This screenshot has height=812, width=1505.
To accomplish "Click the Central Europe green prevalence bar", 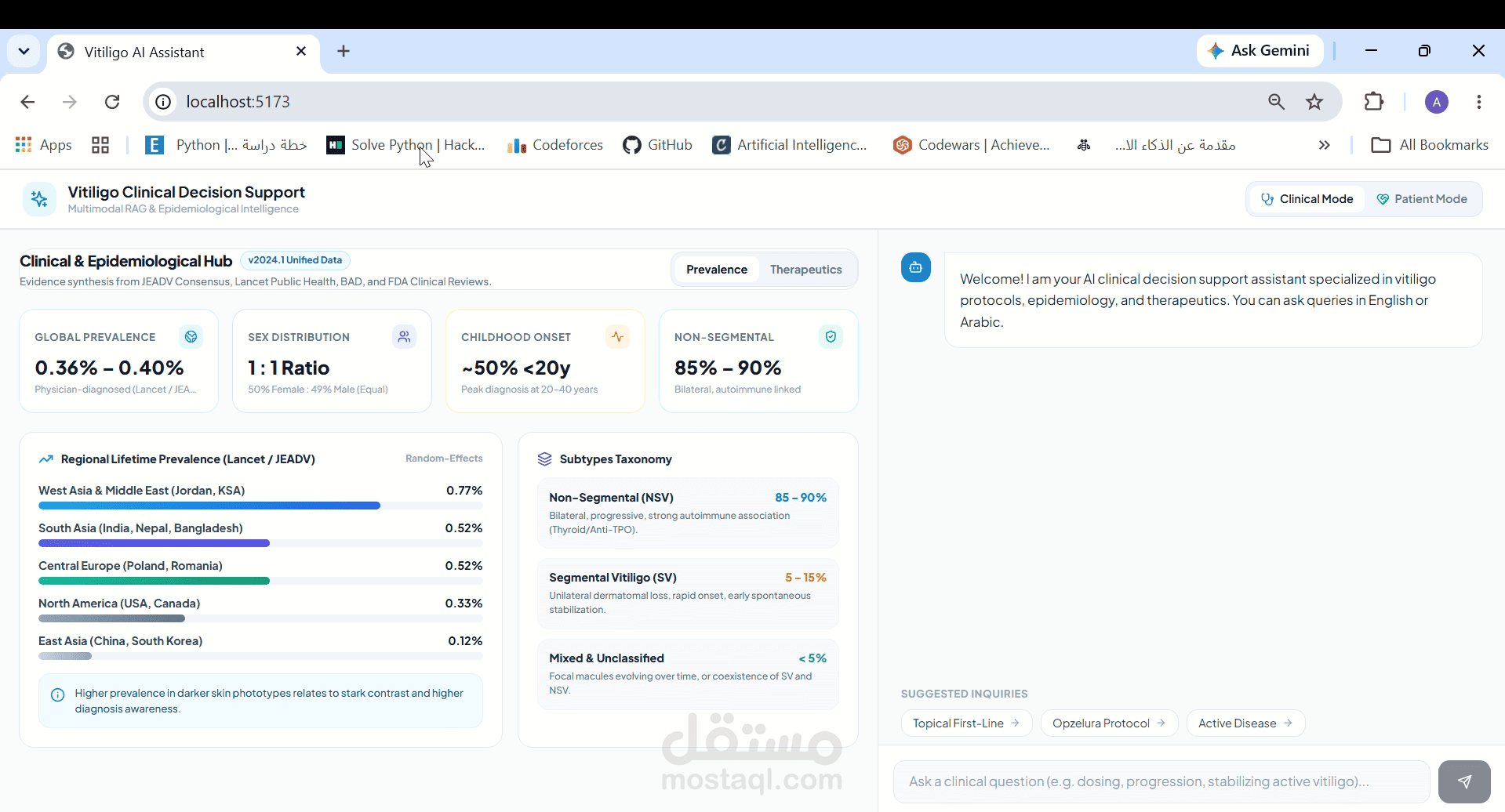I will click(x=154, y=581).
